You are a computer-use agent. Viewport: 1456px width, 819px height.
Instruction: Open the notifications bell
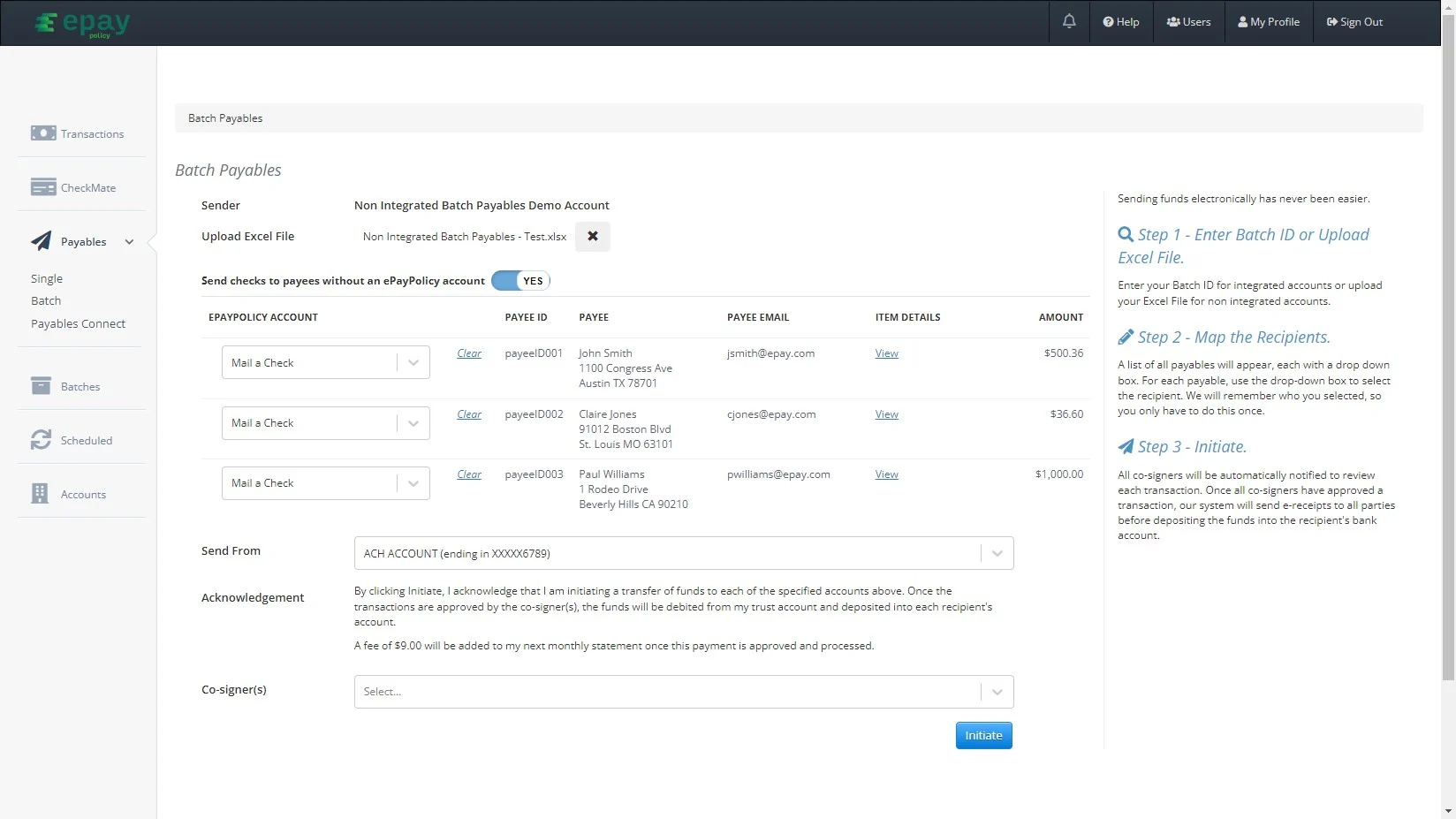pyautogui.click(x=1069, y=21)
